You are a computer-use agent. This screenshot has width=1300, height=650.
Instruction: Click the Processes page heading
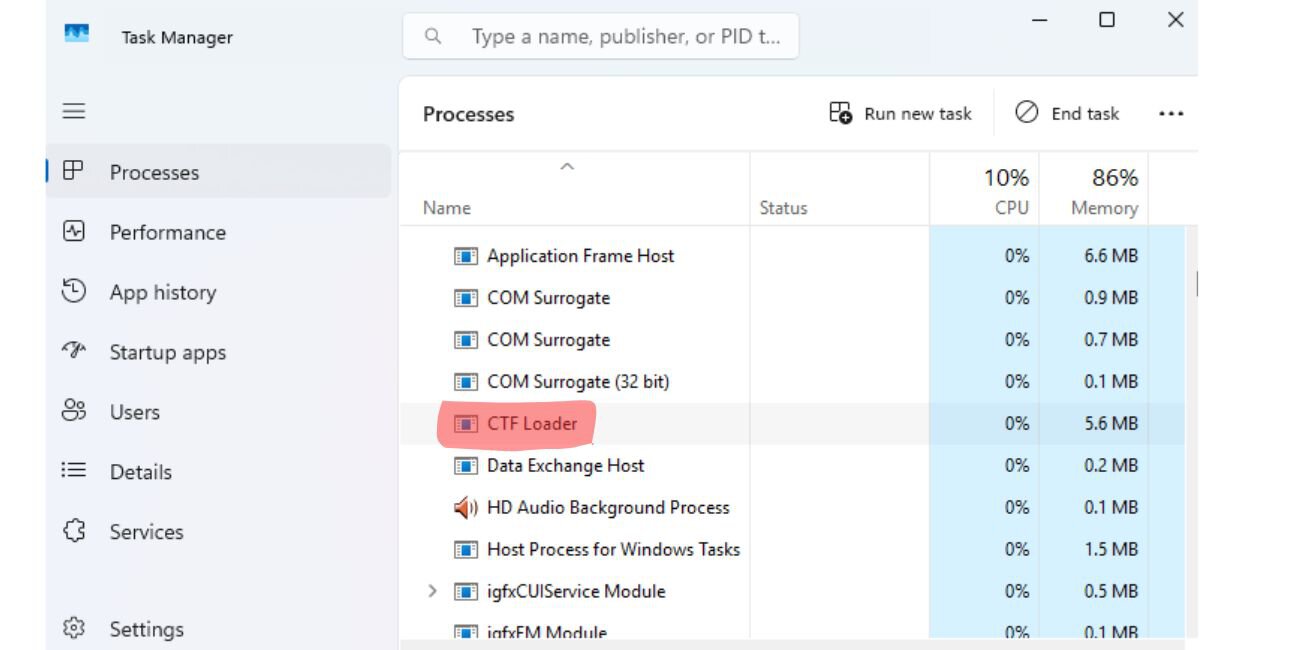[x=468, y=114]
